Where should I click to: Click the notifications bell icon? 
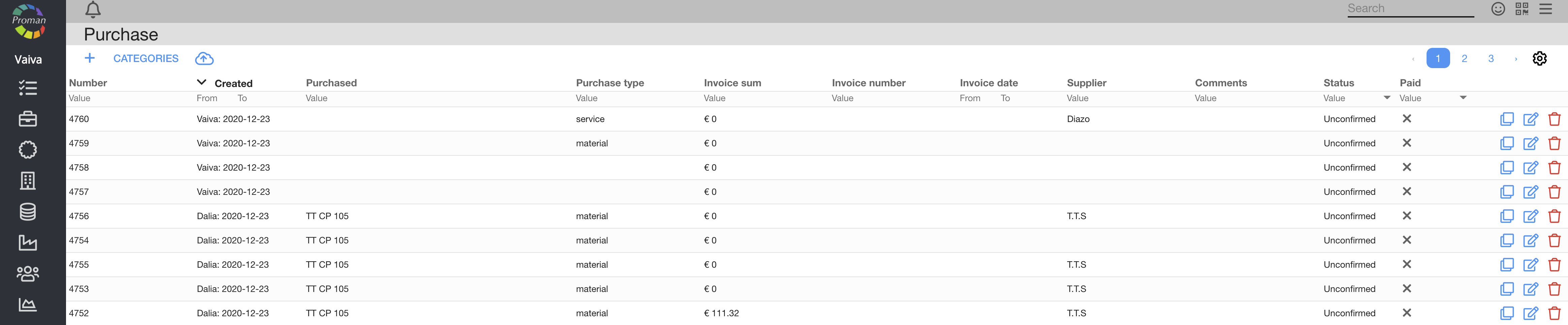click(93, 10)
